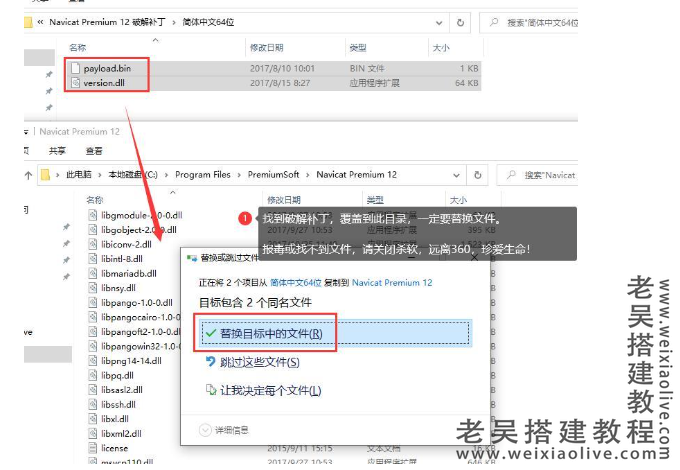This screenshot has height=470, width=680.
Task: Click the license file icon
Action: [92, 448]
